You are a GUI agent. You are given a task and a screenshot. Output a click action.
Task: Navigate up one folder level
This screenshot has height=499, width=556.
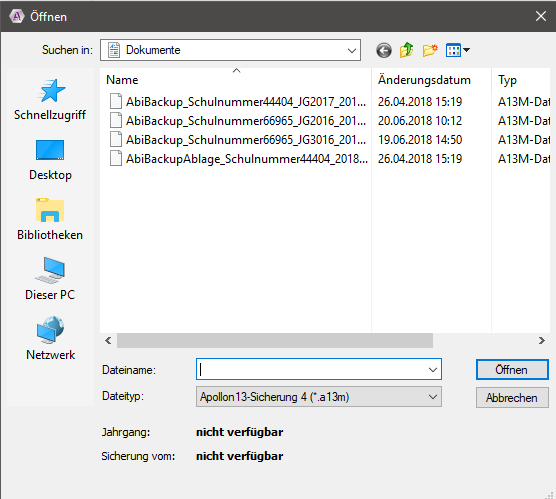[x=407, y=50]
